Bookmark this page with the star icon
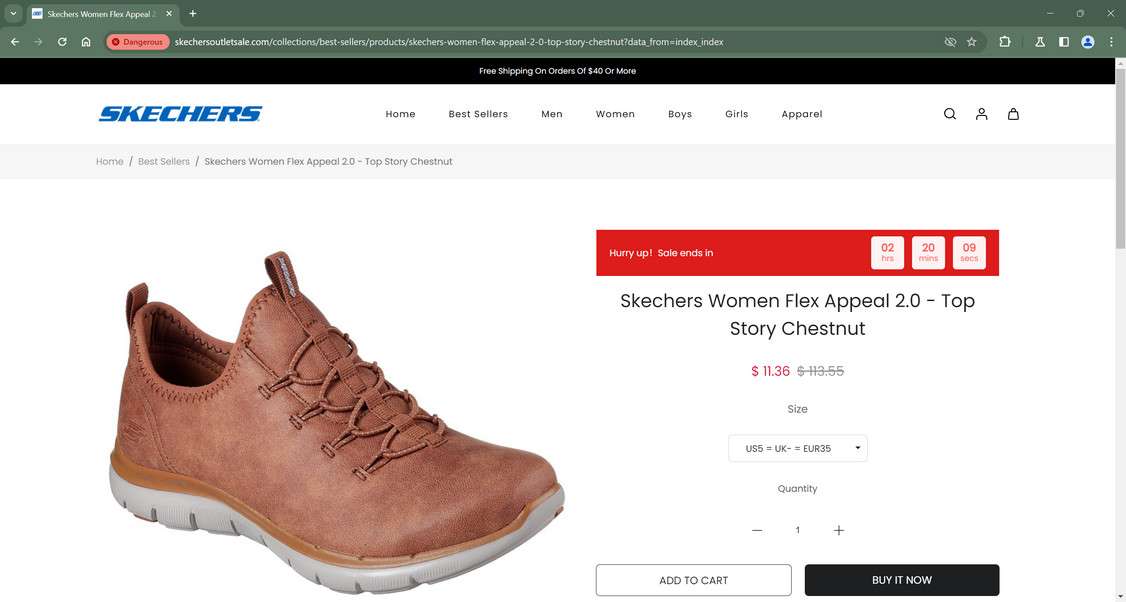 971,42
